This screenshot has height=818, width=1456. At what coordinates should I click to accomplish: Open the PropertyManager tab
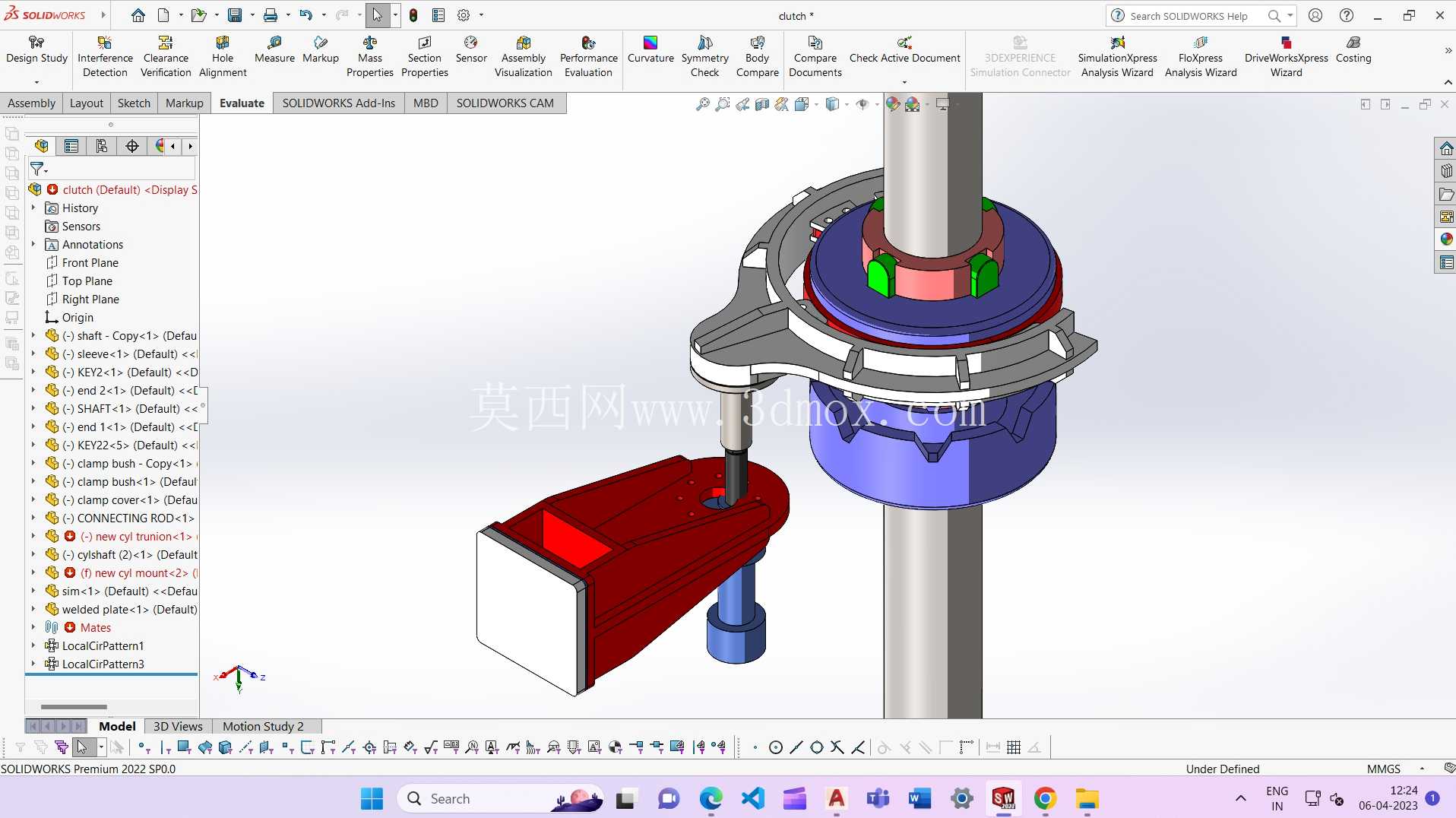pyautogui.click(x=71, y=146)
